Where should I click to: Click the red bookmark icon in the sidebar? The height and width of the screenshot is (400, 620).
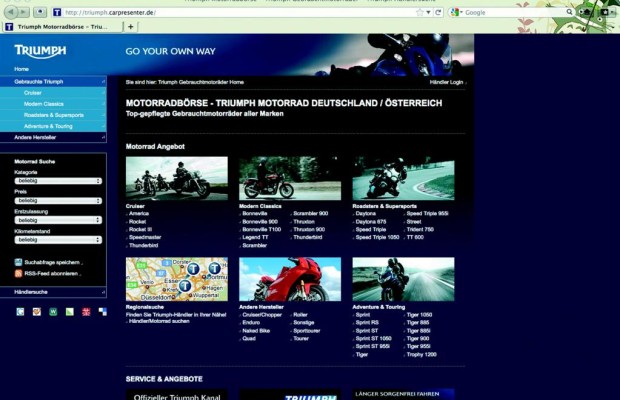tap(86, 312)
